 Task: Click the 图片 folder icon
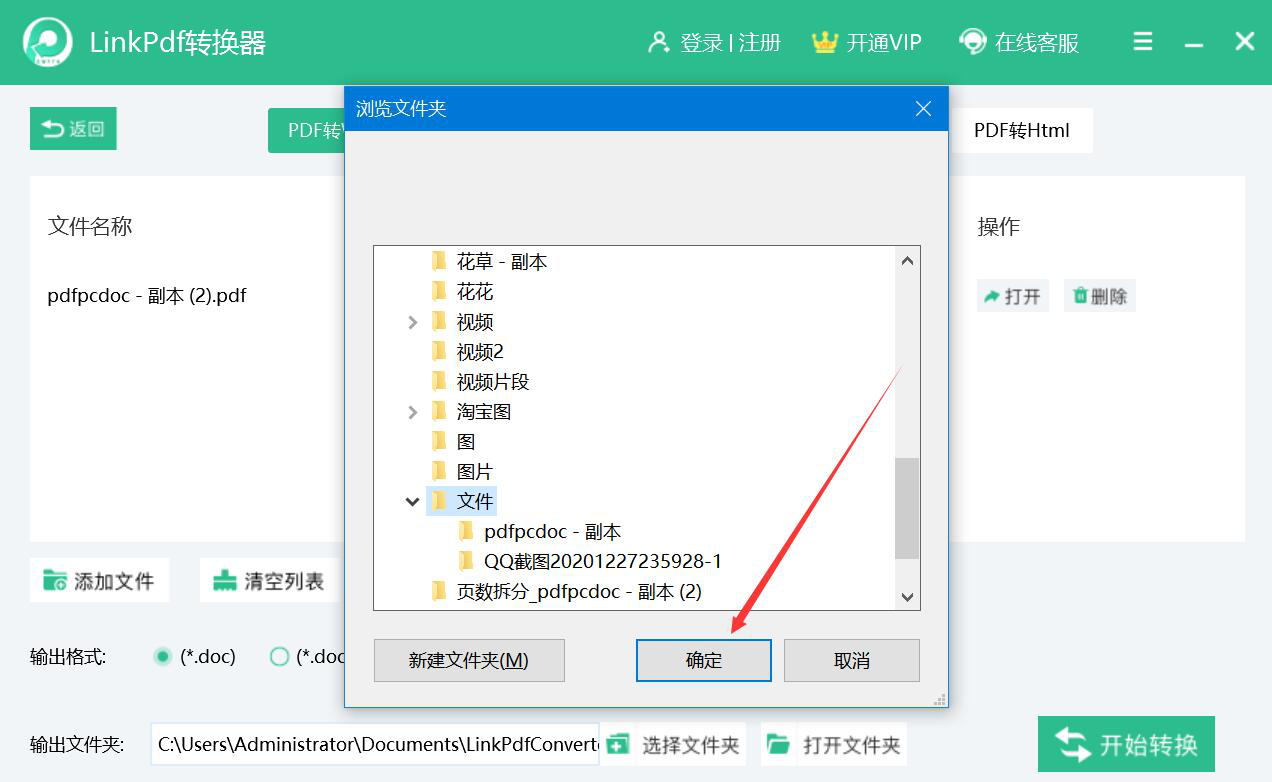click(439, 472)
